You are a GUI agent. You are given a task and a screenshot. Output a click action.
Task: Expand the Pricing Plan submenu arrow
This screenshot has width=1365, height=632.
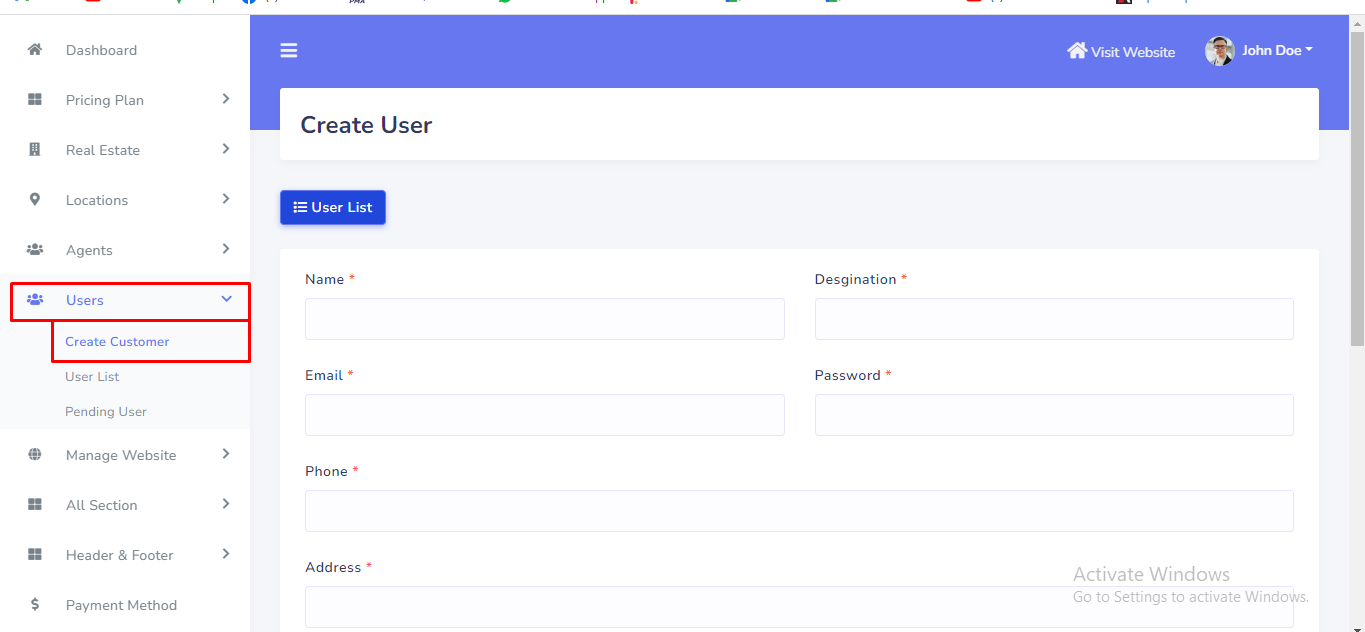[x=226, y=99]
